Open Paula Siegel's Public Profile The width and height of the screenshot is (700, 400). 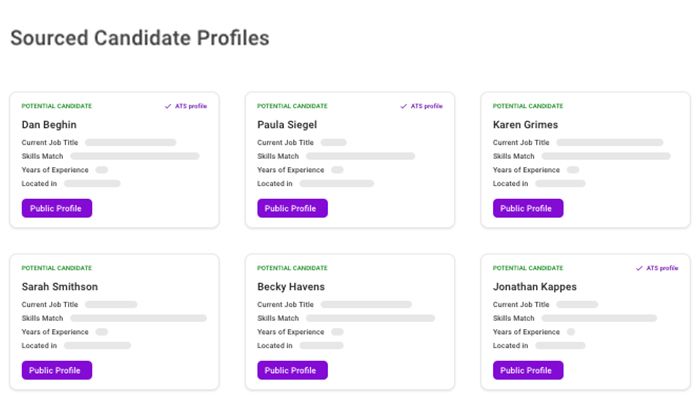click(x=292, y=208)
